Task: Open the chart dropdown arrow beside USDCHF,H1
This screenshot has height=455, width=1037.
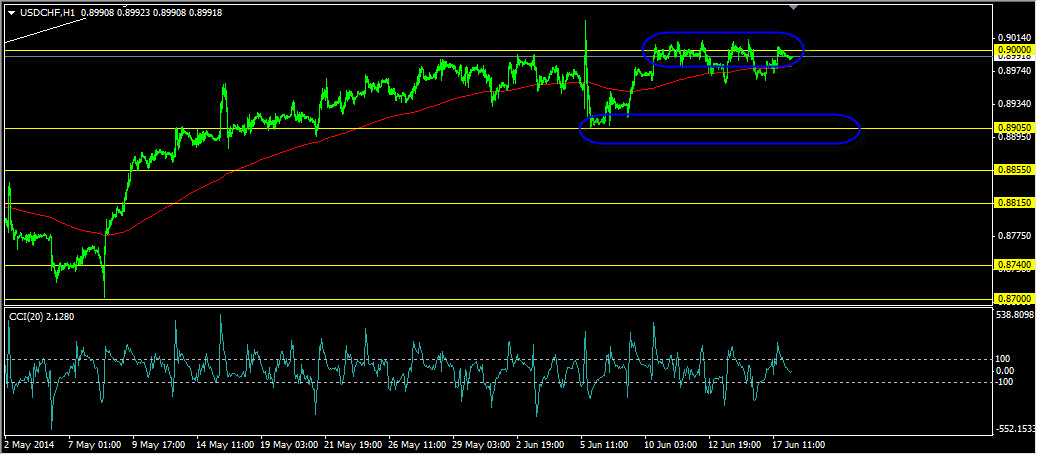Action: tap(11, 11)
